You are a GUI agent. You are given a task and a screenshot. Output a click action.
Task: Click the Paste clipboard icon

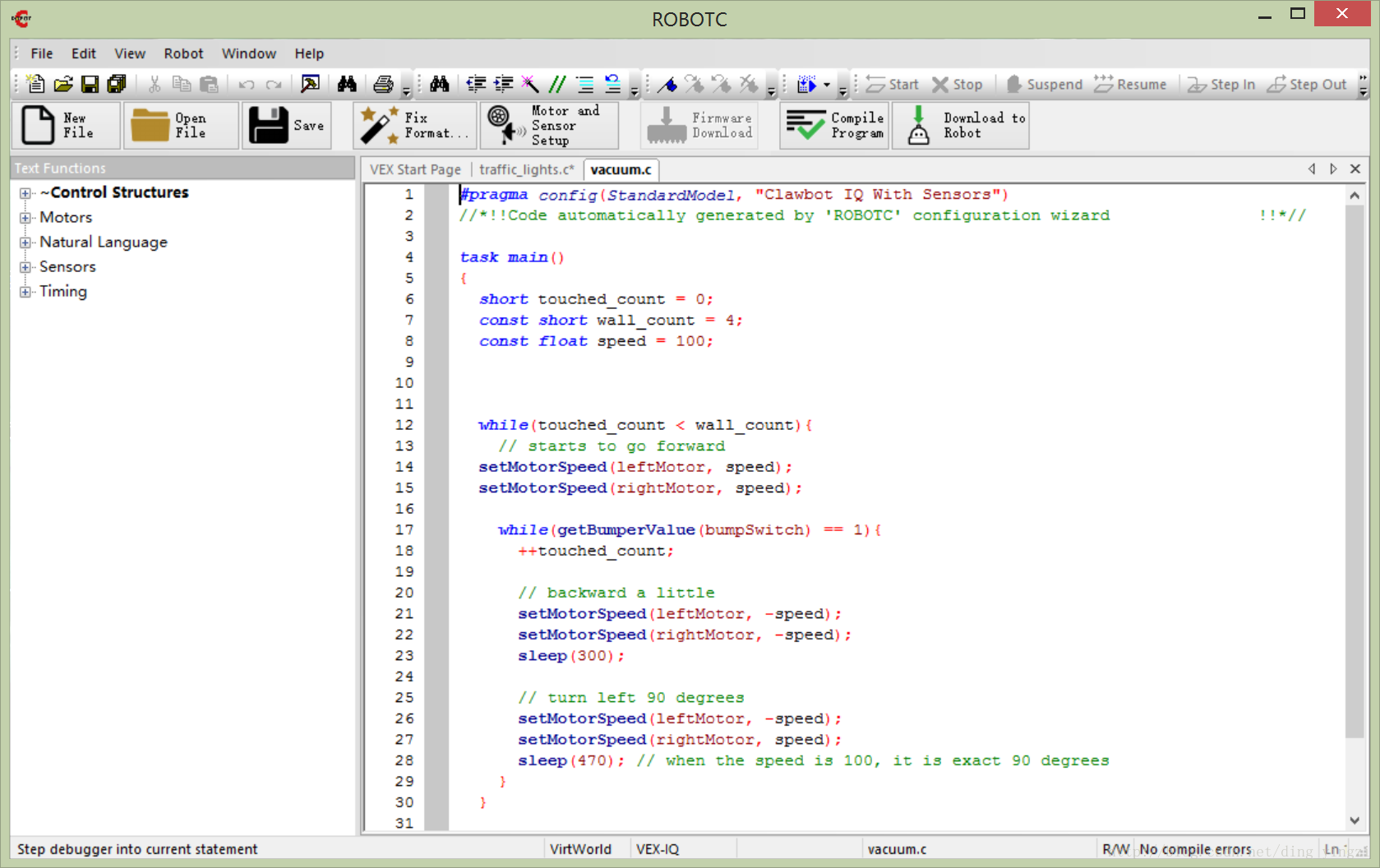210,84
